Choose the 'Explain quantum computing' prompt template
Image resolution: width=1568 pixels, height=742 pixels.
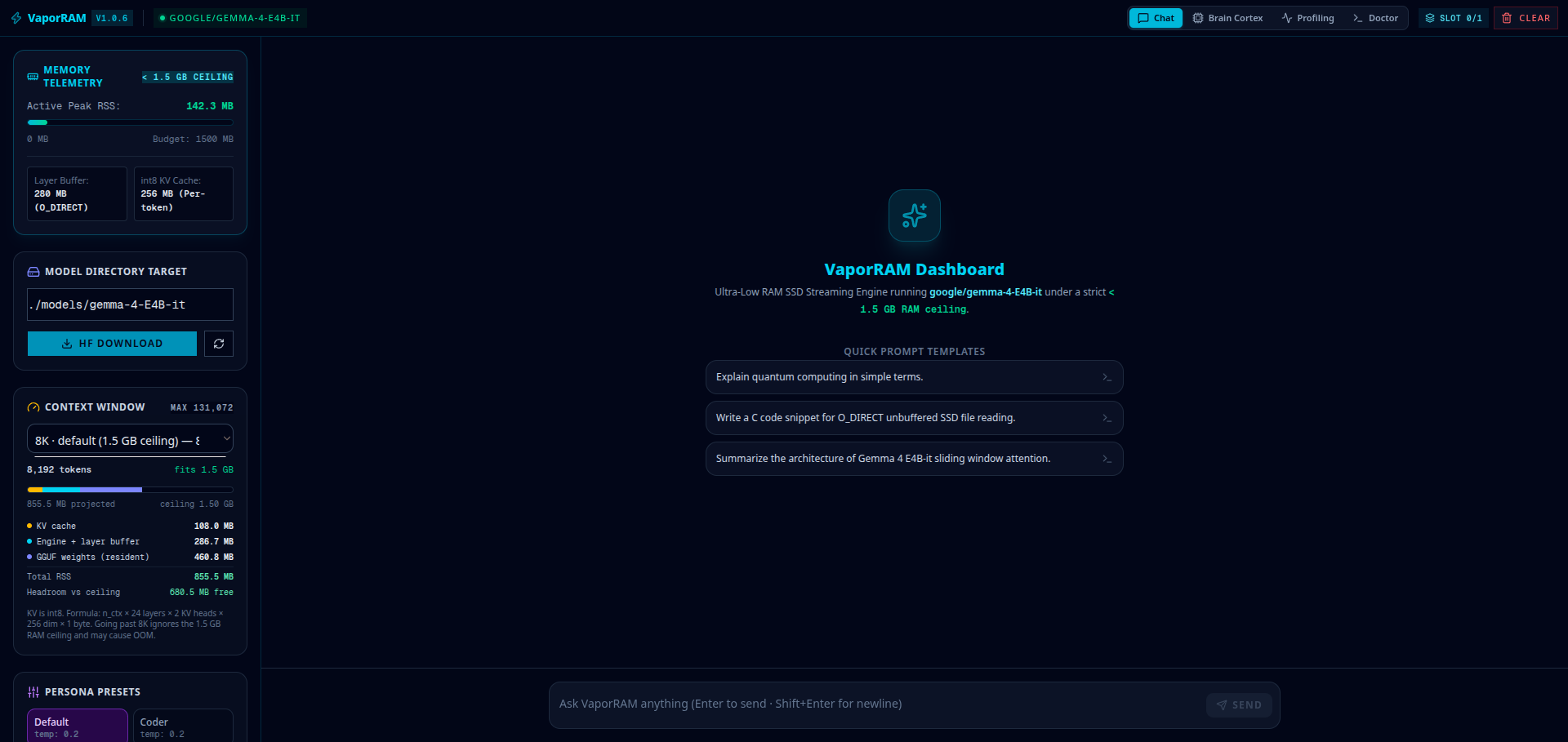pos(915,377)
